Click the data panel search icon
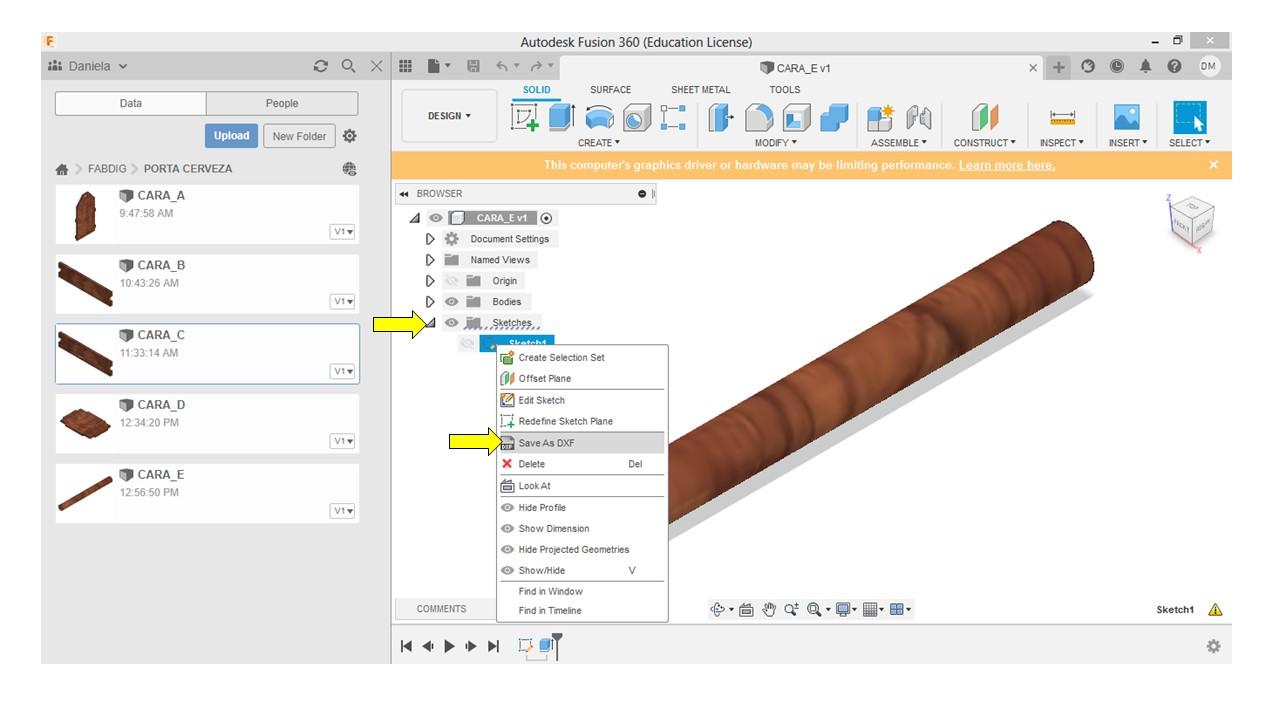Screen dimensions: 1280x720 coord(348,66)
